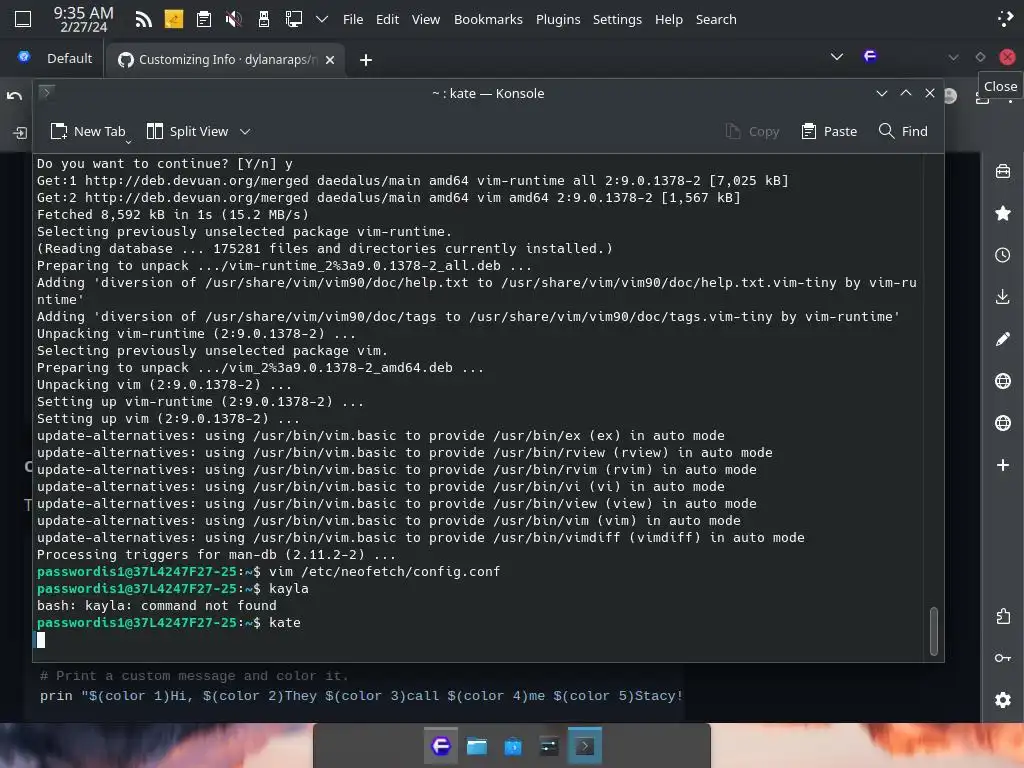The height and width of the screenshot is (768, 1024).
Task: Click the Konsole window icon in title bar
Action: coord(46,93)
